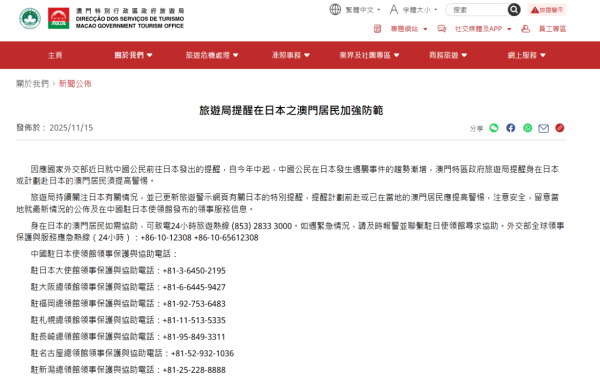Image resolution: width=600 pixels, height=388 pixels.
Task: Open the 業界及社團專區 menu
Action: (369, 55)
